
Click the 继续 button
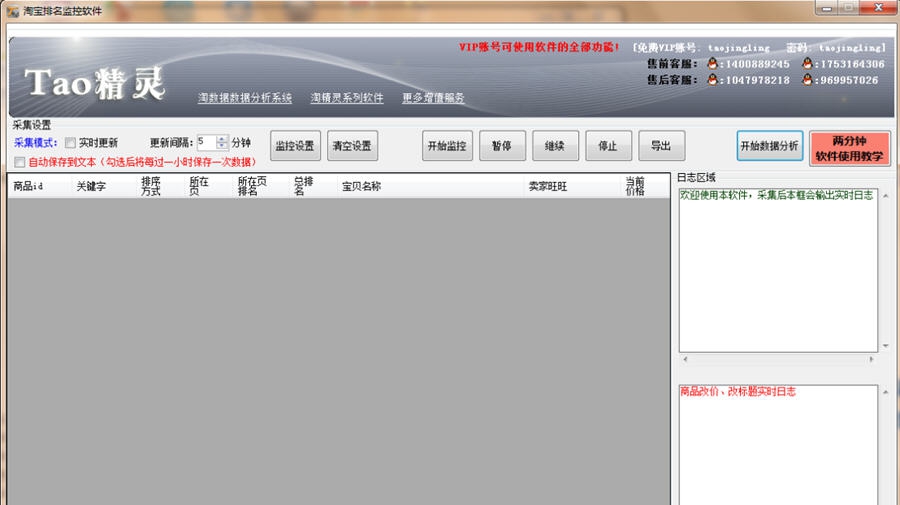click(x=555, y=146)
